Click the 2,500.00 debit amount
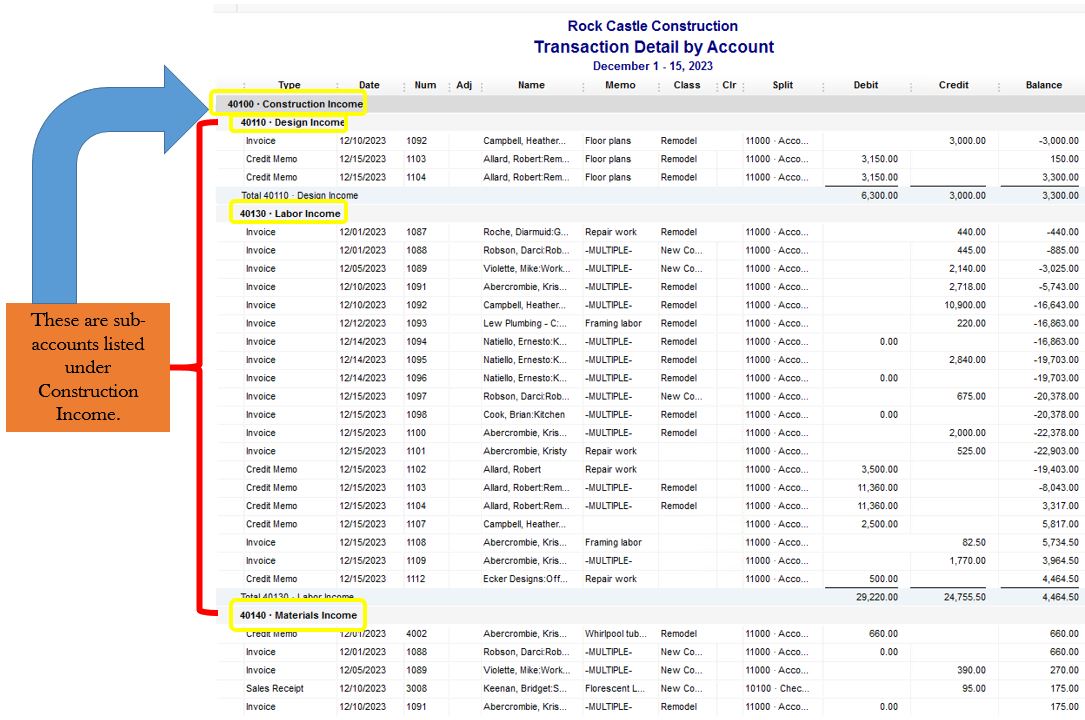The image size is (1085, 720). point(879,524)
